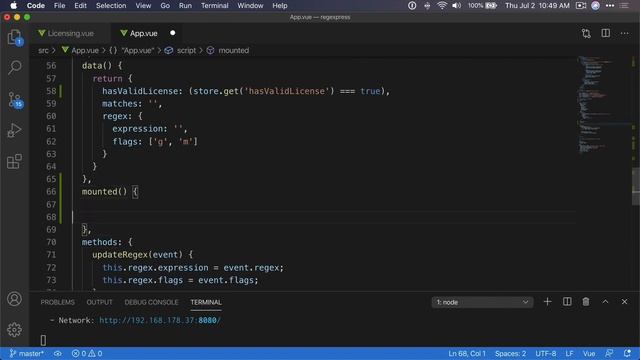Click the volume icon in menu bar
This screenshot has width=640, height=360.
pos(456,6)
